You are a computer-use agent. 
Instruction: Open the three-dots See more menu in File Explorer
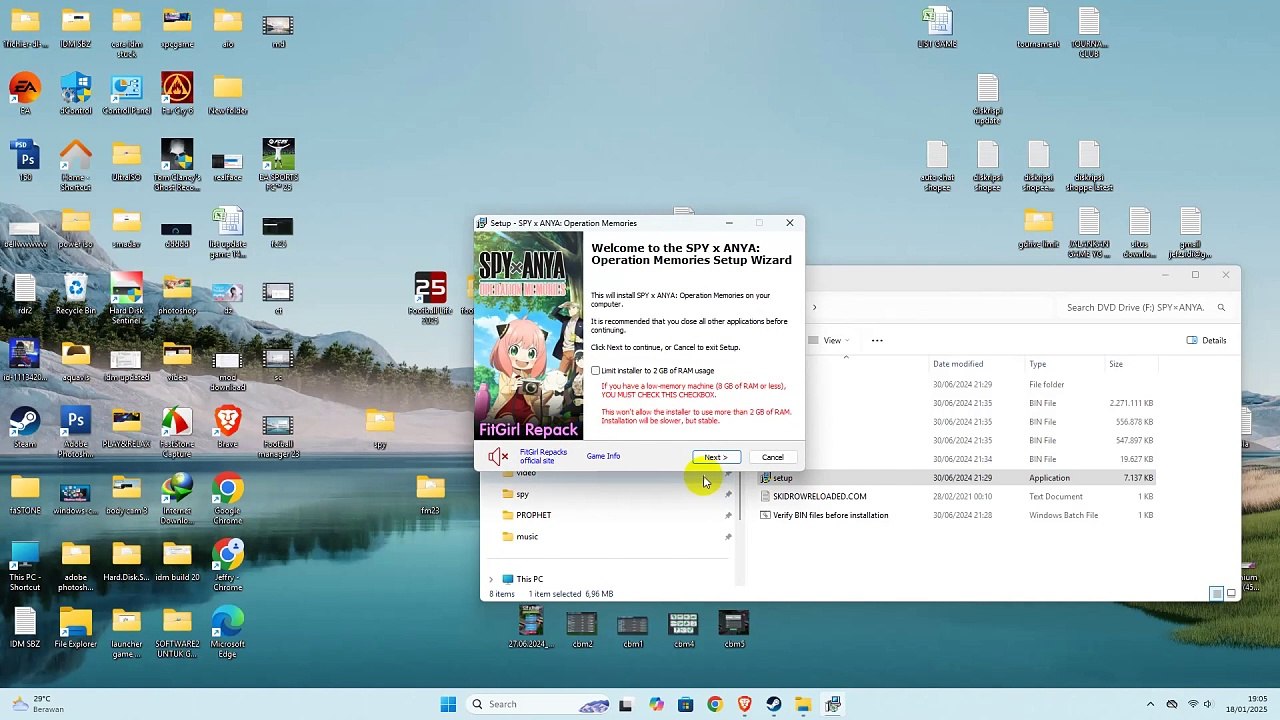point(877,340)
